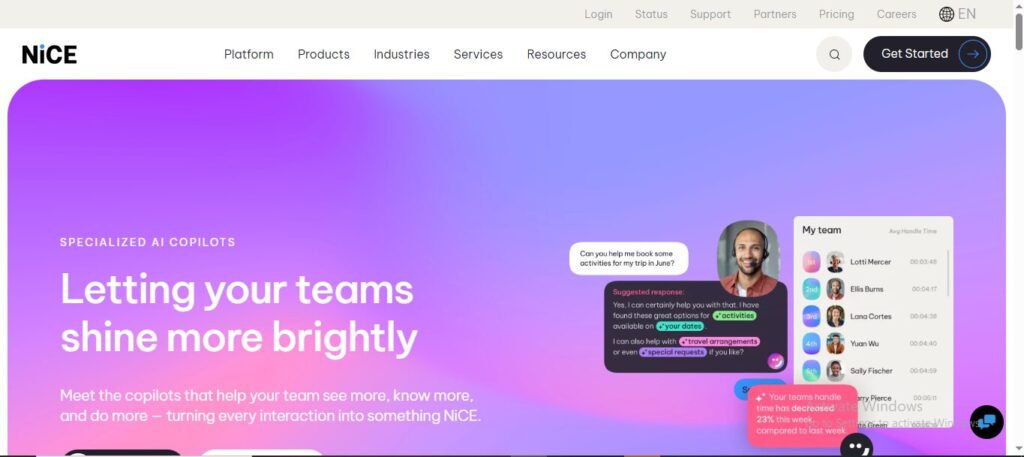Open the Pricing link
Screen dimensions: 1024x457
pos(837,14)
